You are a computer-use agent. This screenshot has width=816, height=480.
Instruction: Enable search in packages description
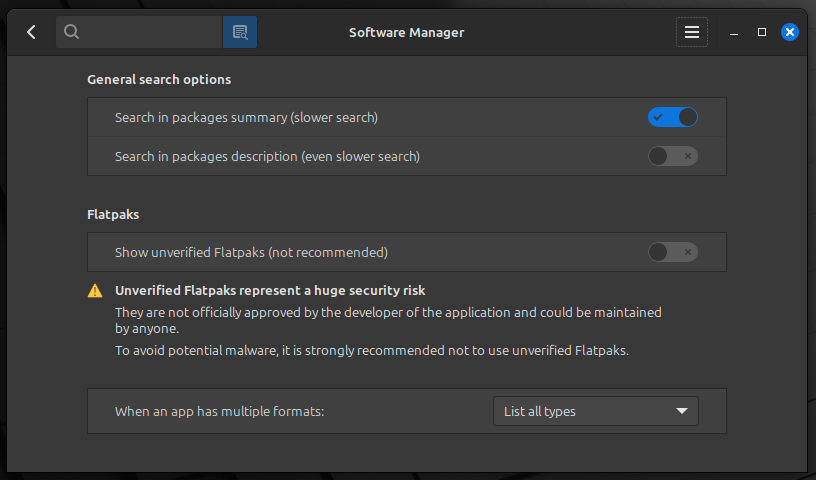(x=672, y=156)
